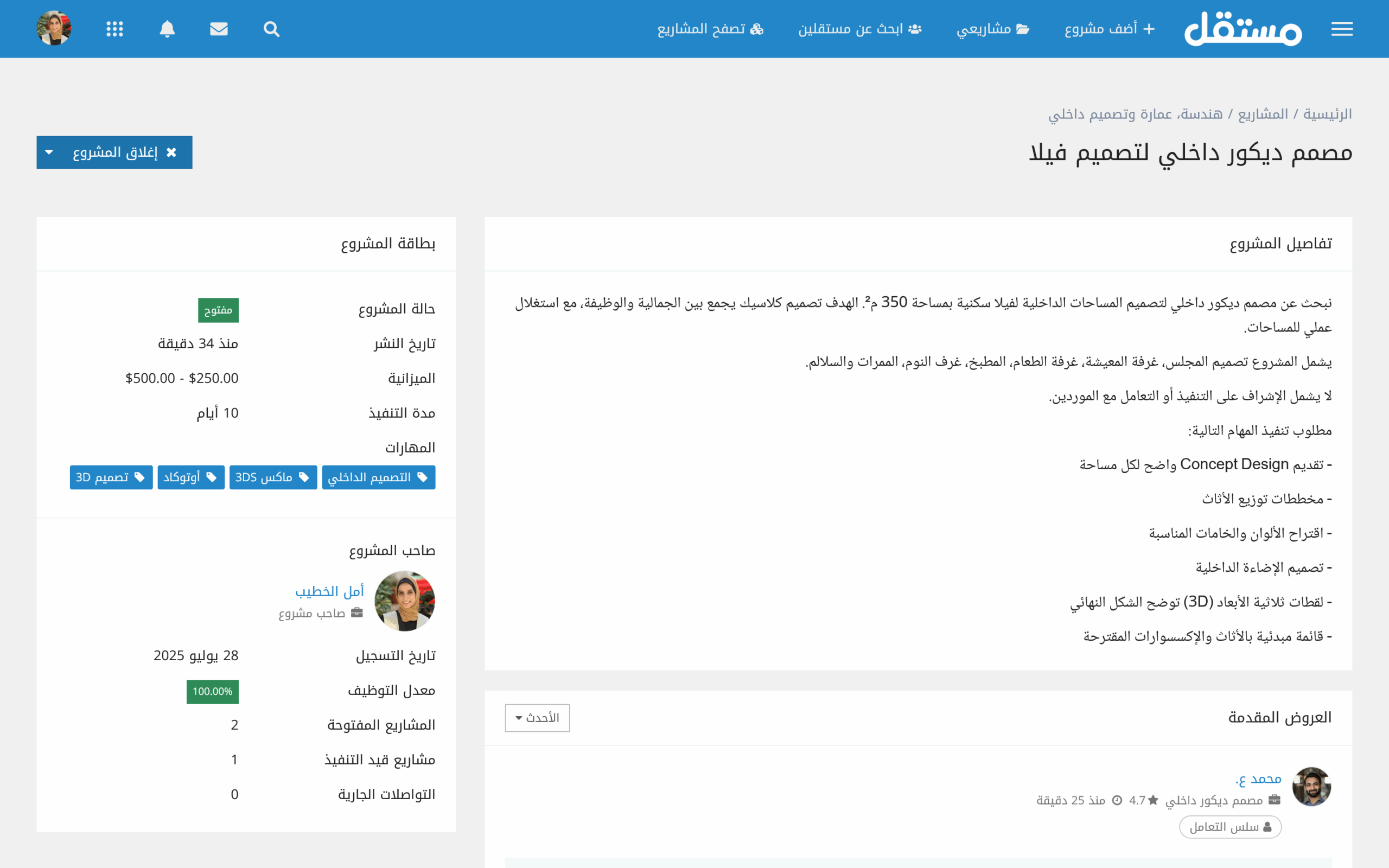Open ابحث عن مستقلين menu item

(860, 29)
